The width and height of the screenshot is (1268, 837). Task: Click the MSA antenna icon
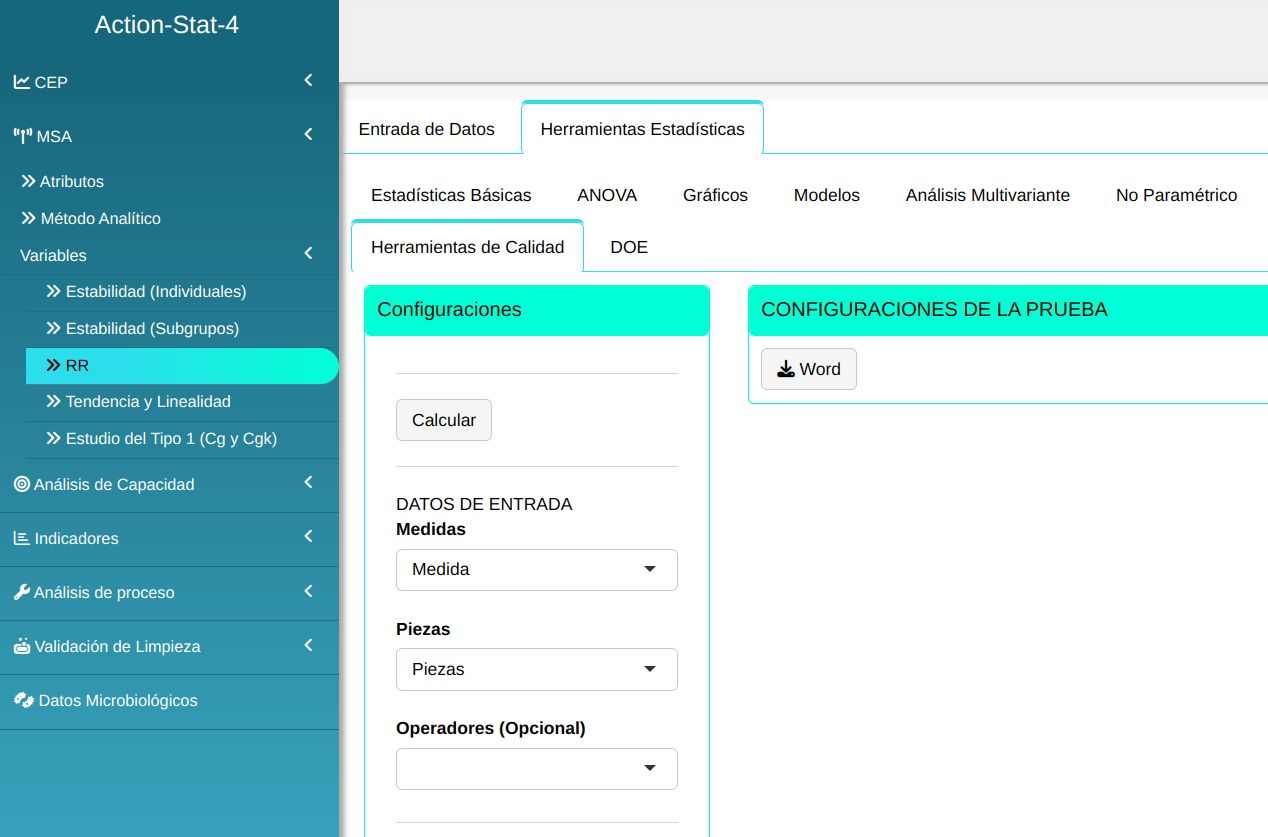point(22,136)
